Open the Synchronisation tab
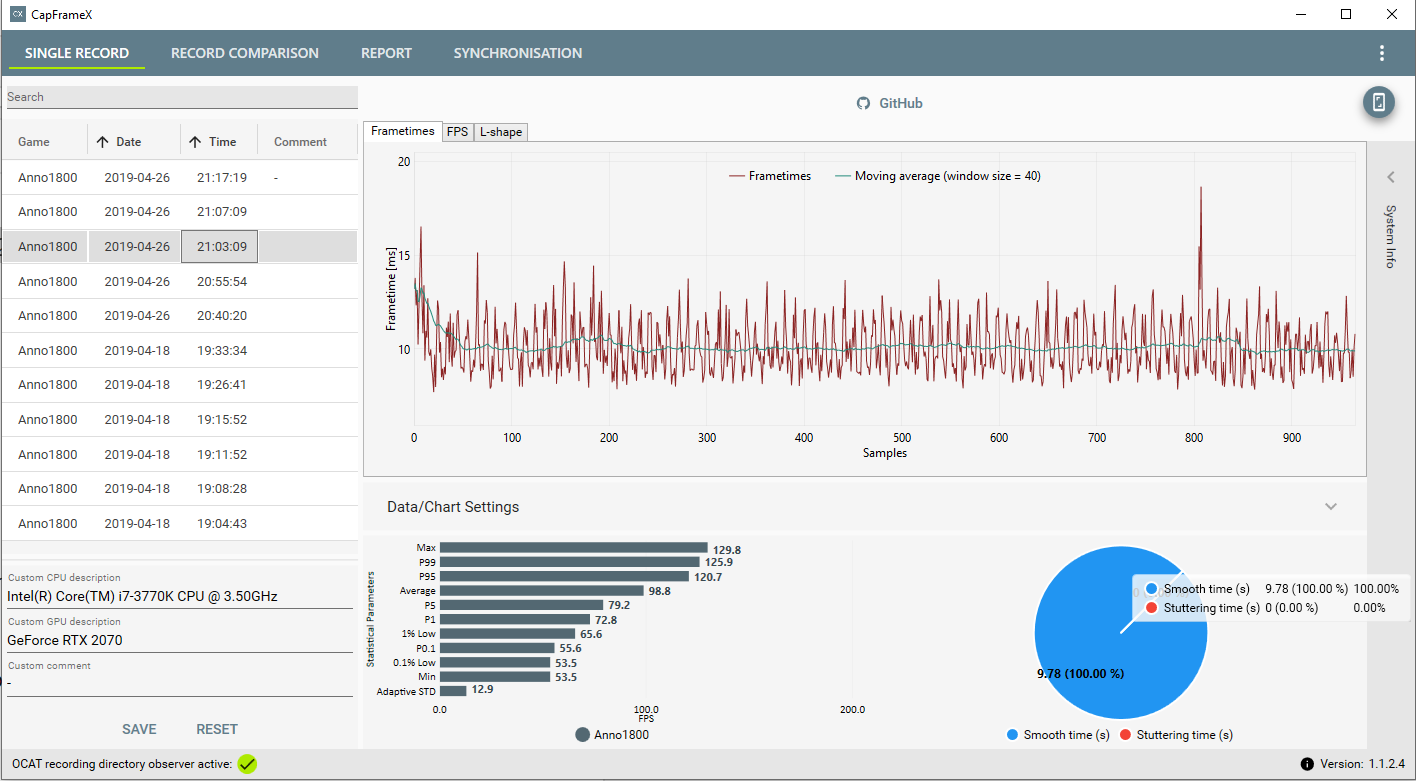The width and height of the screenshot is (1416, 781). [518, 53]
